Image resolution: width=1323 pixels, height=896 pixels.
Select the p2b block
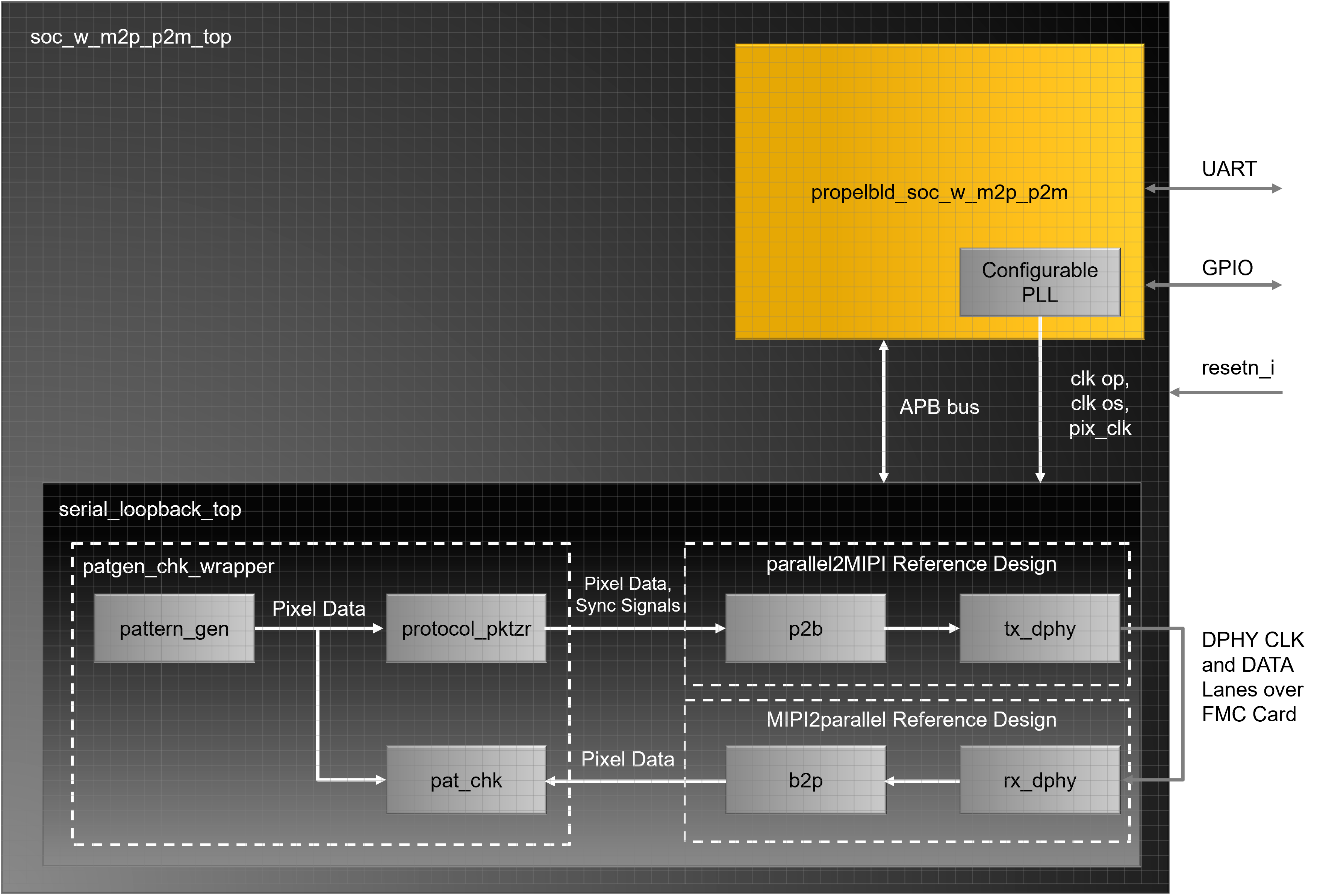(x=805, y=629)
